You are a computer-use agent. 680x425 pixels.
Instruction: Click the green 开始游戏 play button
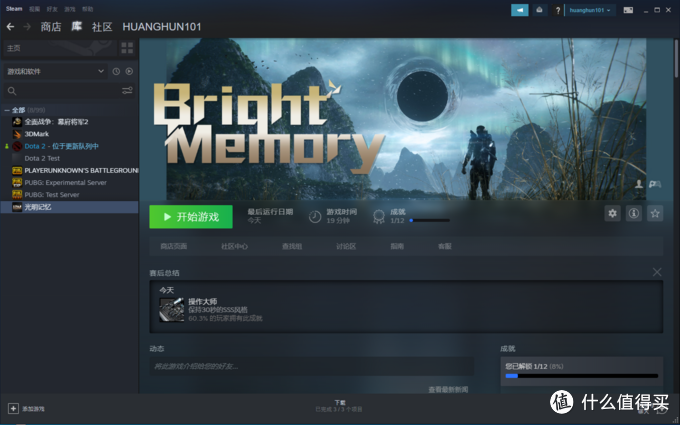(x=191, y=216)
